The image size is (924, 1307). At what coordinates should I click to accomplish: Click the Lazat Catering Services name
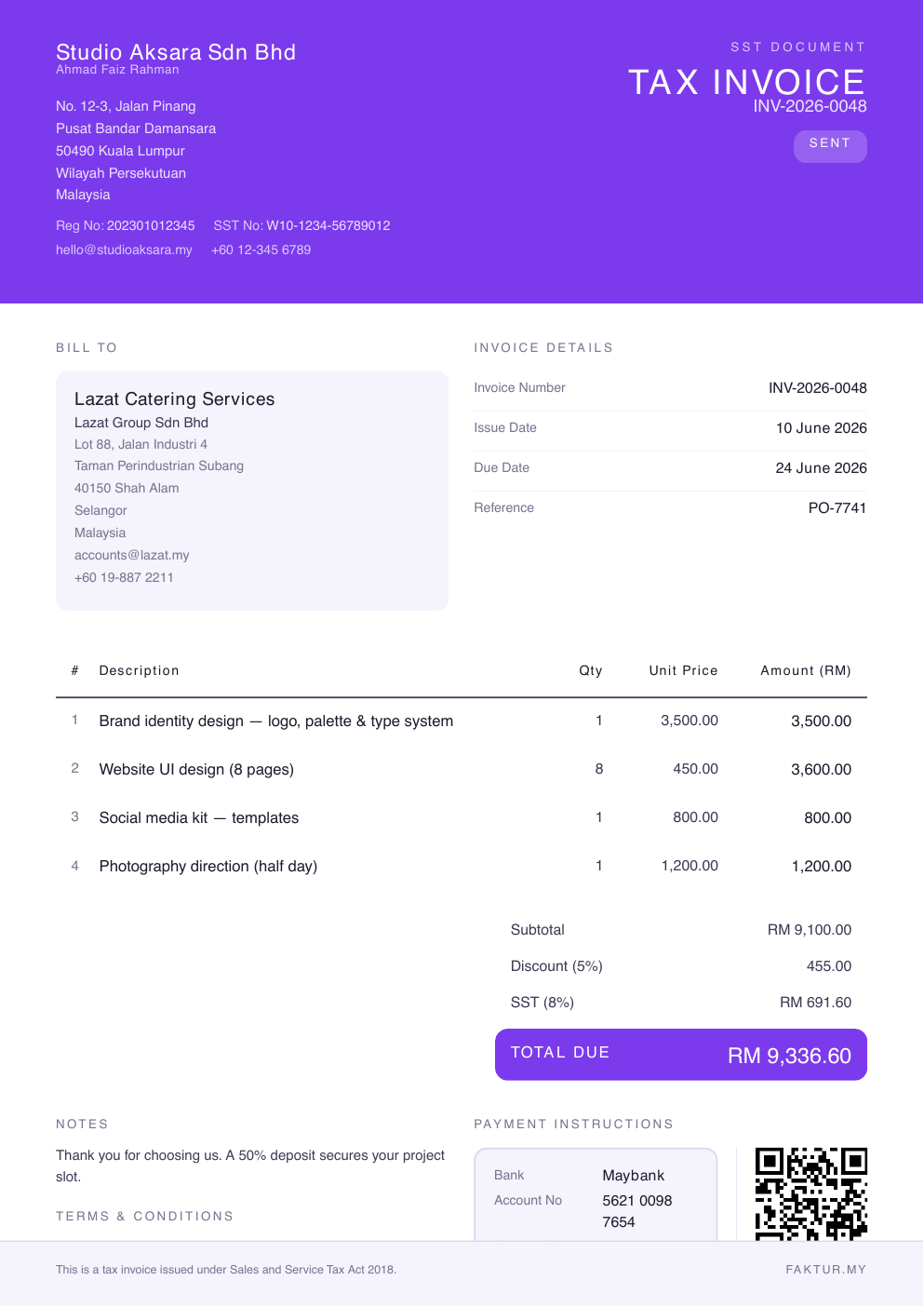(x=175, y=399)
